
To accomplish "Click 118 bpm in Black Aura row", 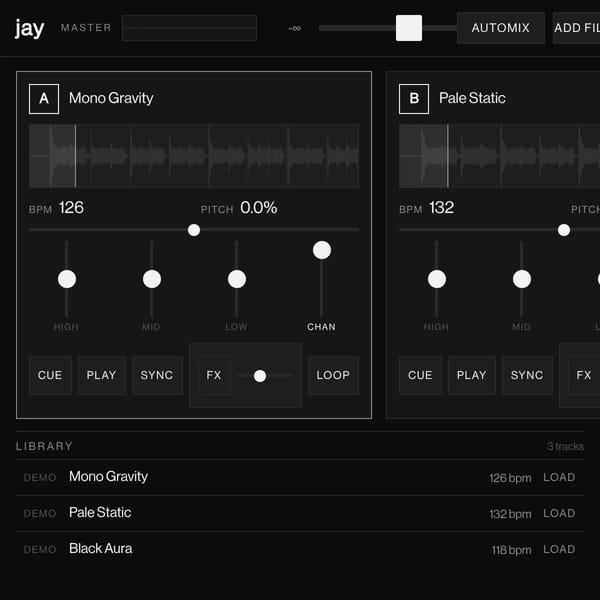I will (x=512, y=550).
